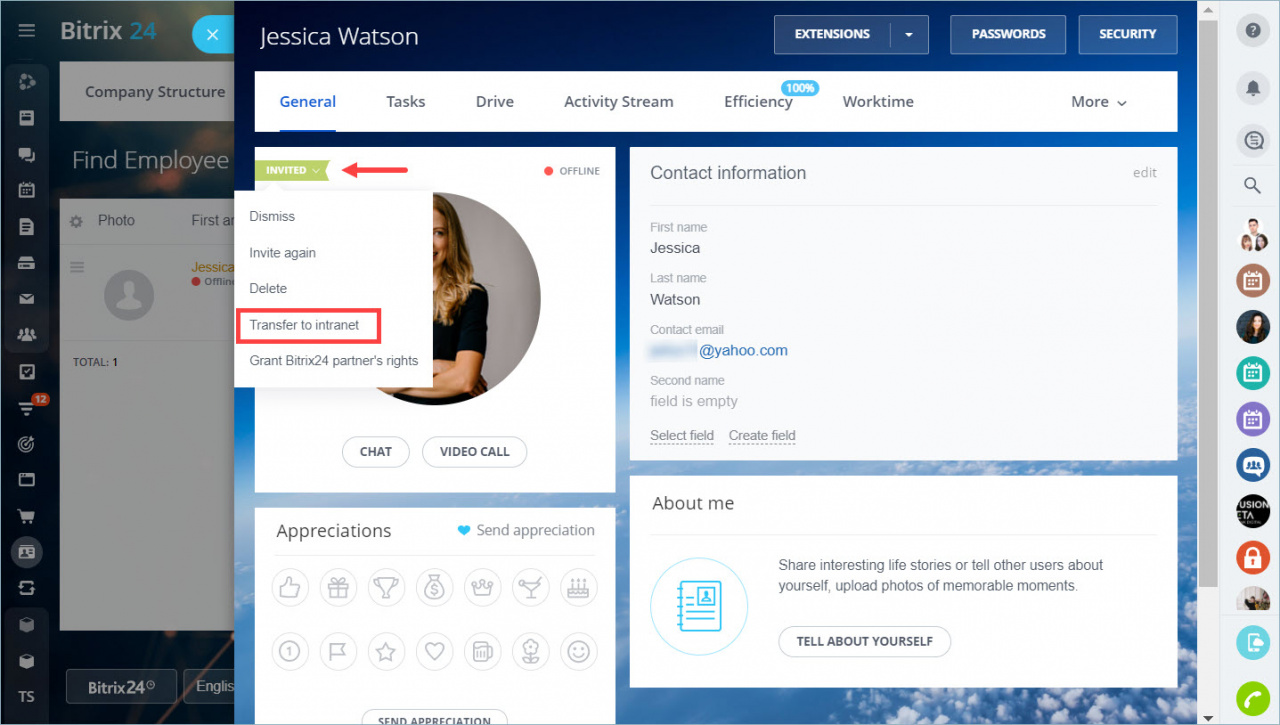Switch to the Tasks tab

[x=406, y=102]
